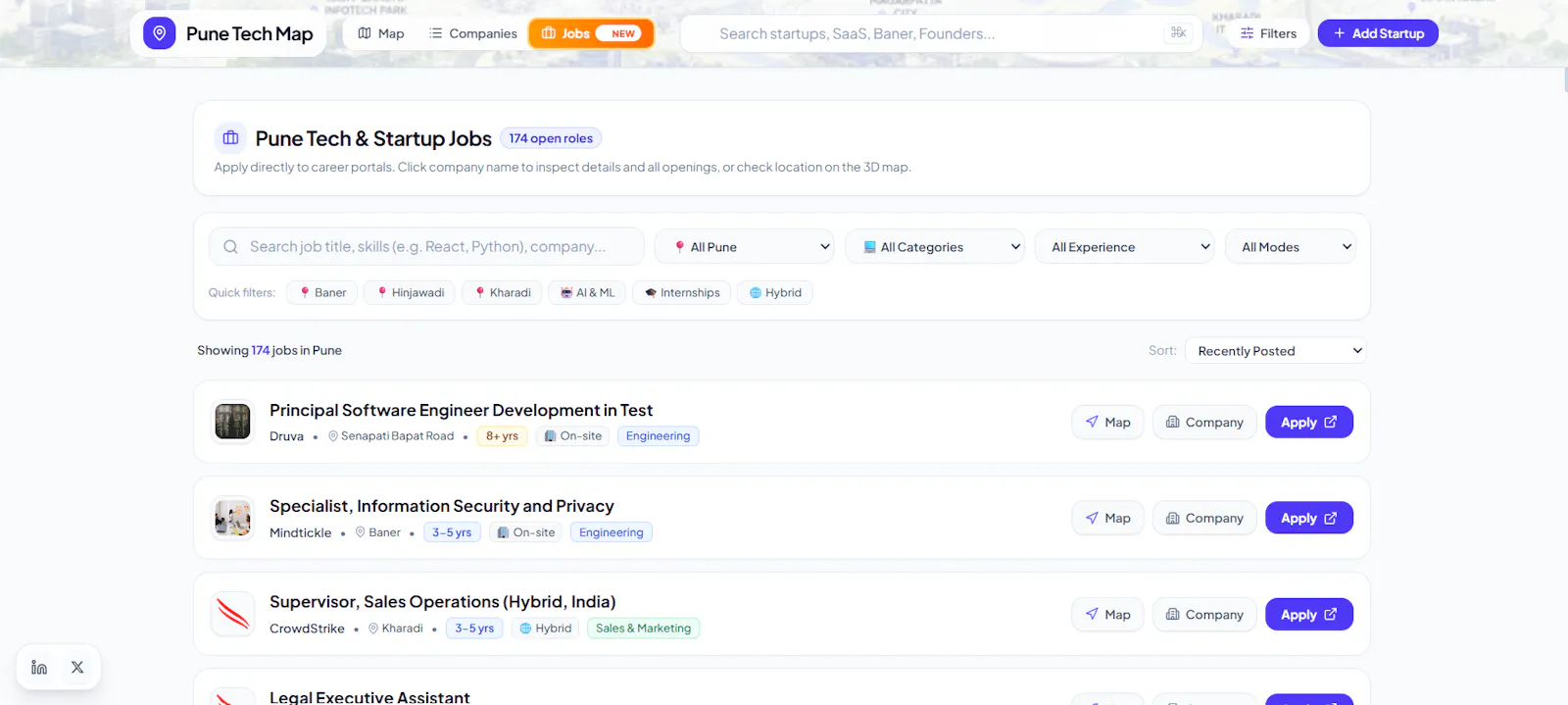The image size is (1568, 705).
Task: Open the Recently Posted sort dropdown
Action: pyautogui.click(x=1275, y=351)
